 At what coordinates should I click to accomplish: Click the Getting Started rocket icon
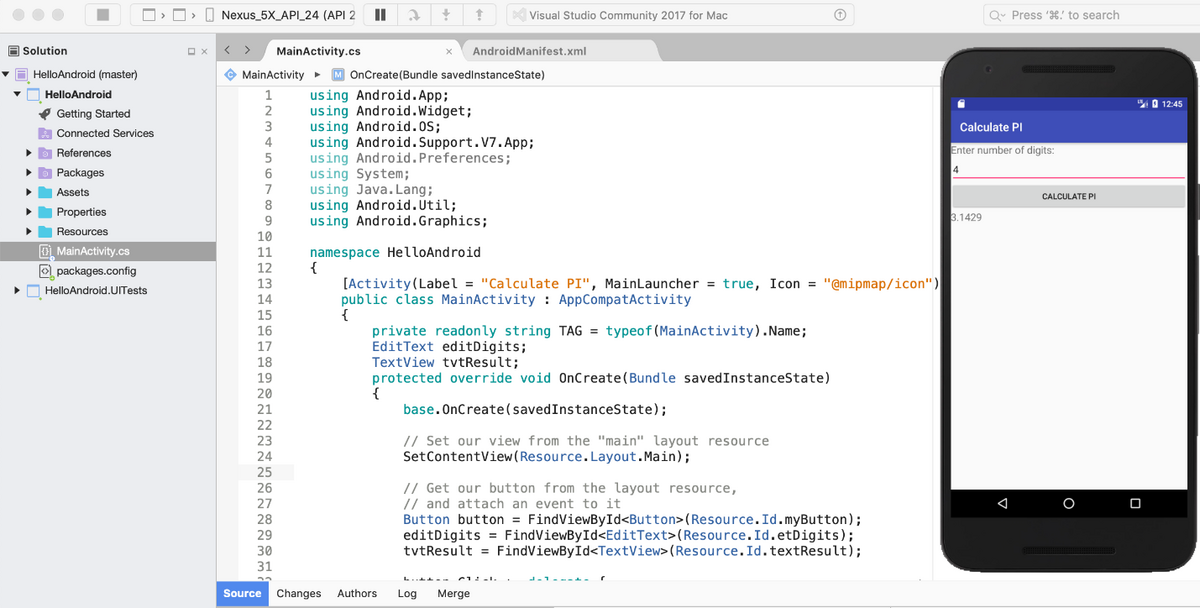pos(44,114)
